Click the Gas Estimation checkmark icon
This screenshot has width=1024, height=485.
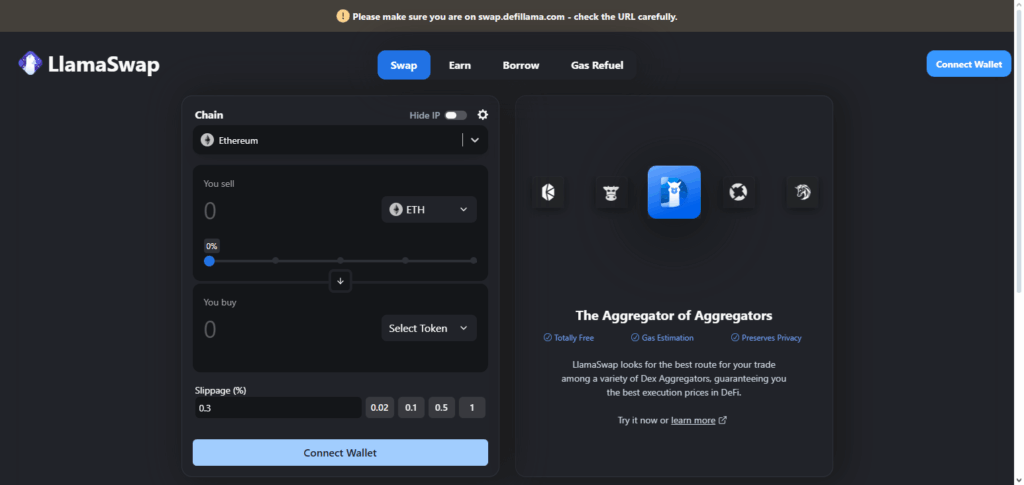click(635, 337)
